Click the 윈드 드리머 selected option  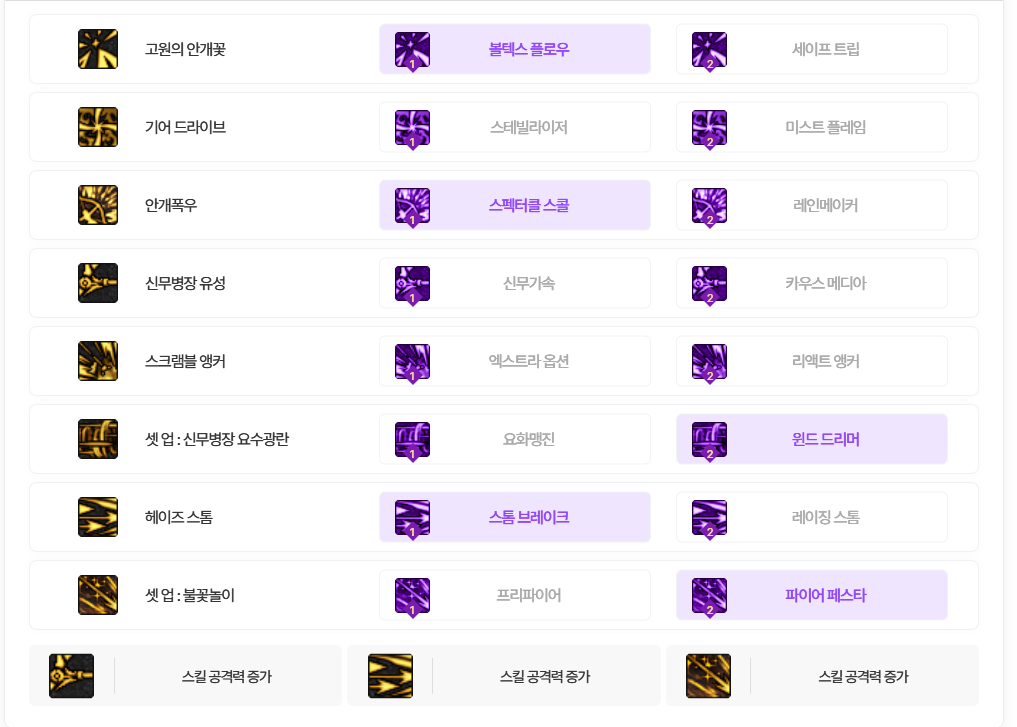tap(811, 439)
